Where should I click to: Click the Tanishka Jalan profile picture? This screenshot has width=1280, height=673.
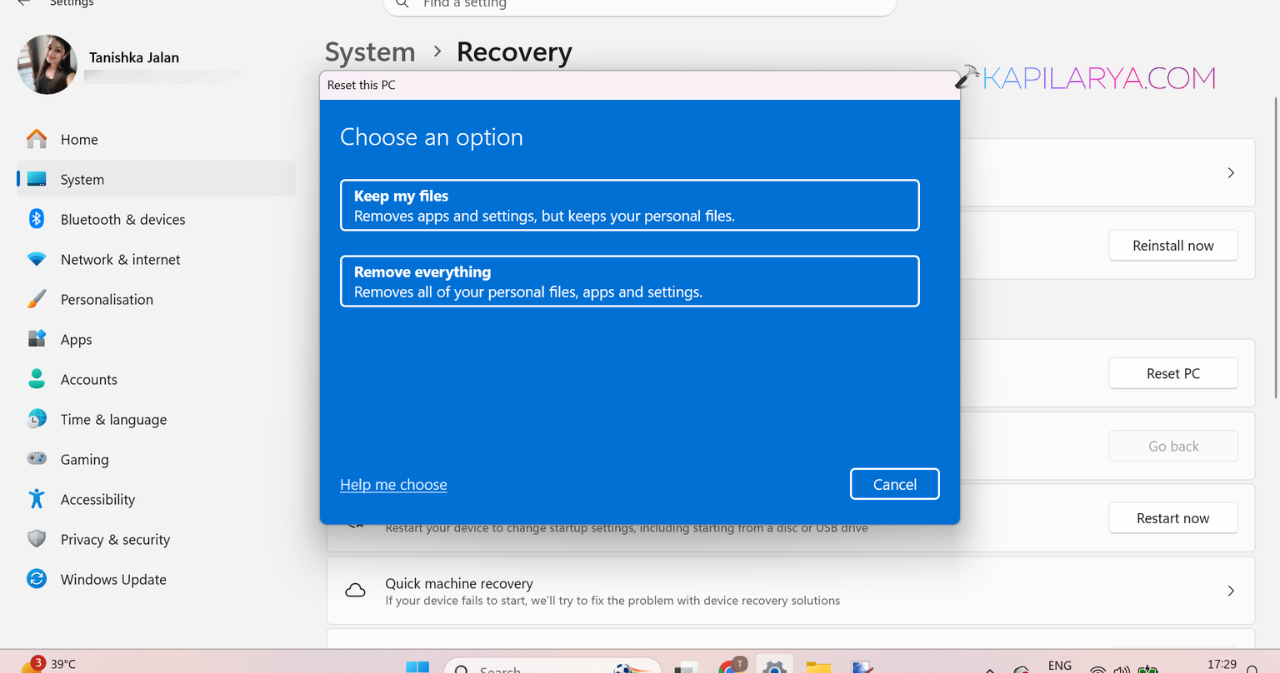click(47, 64)
